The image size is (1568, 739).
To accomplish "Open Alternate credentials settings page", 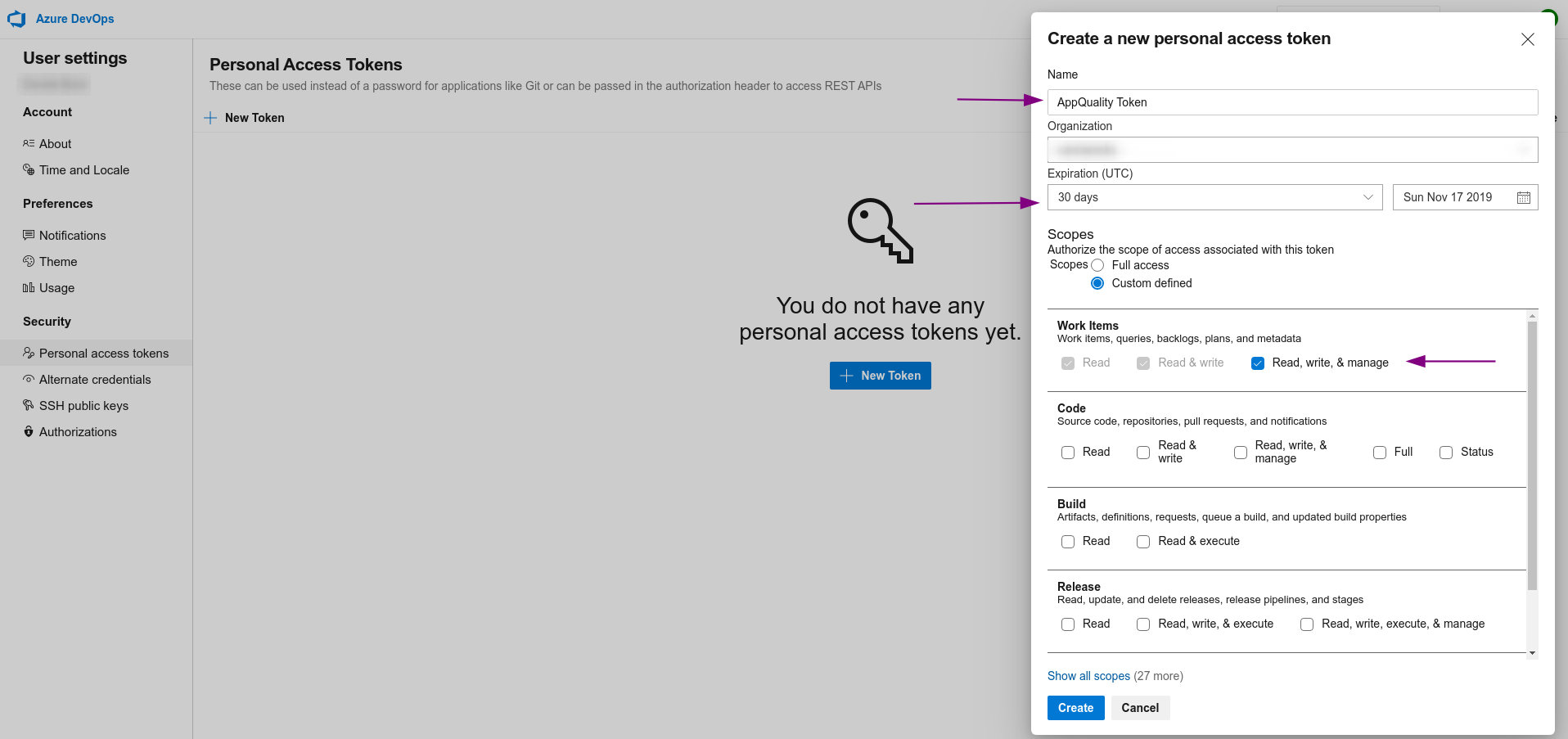I will click(96, 379).
